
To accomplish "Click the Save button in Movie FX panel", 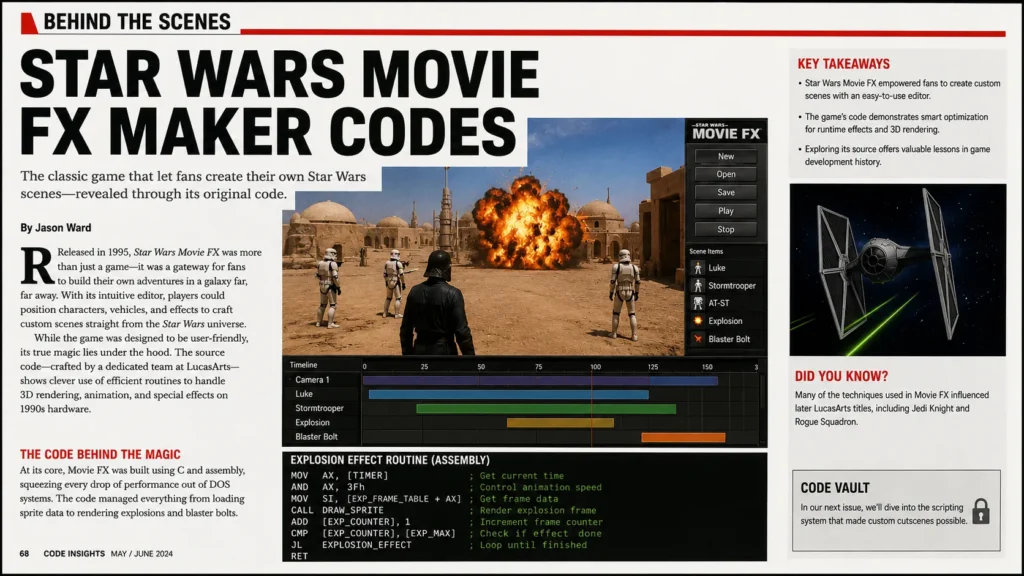I will click(726, 193).
